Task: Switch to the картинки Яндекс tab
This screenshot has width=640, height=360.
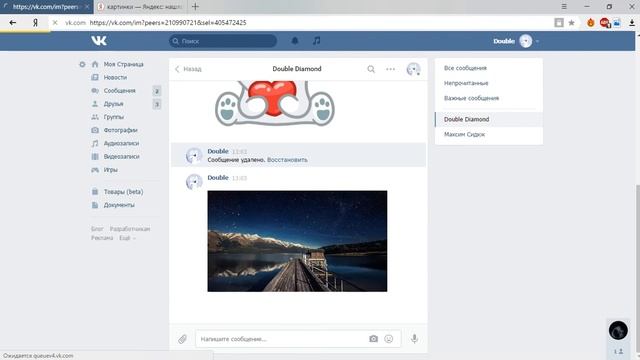Action: (x=140, y=7)
